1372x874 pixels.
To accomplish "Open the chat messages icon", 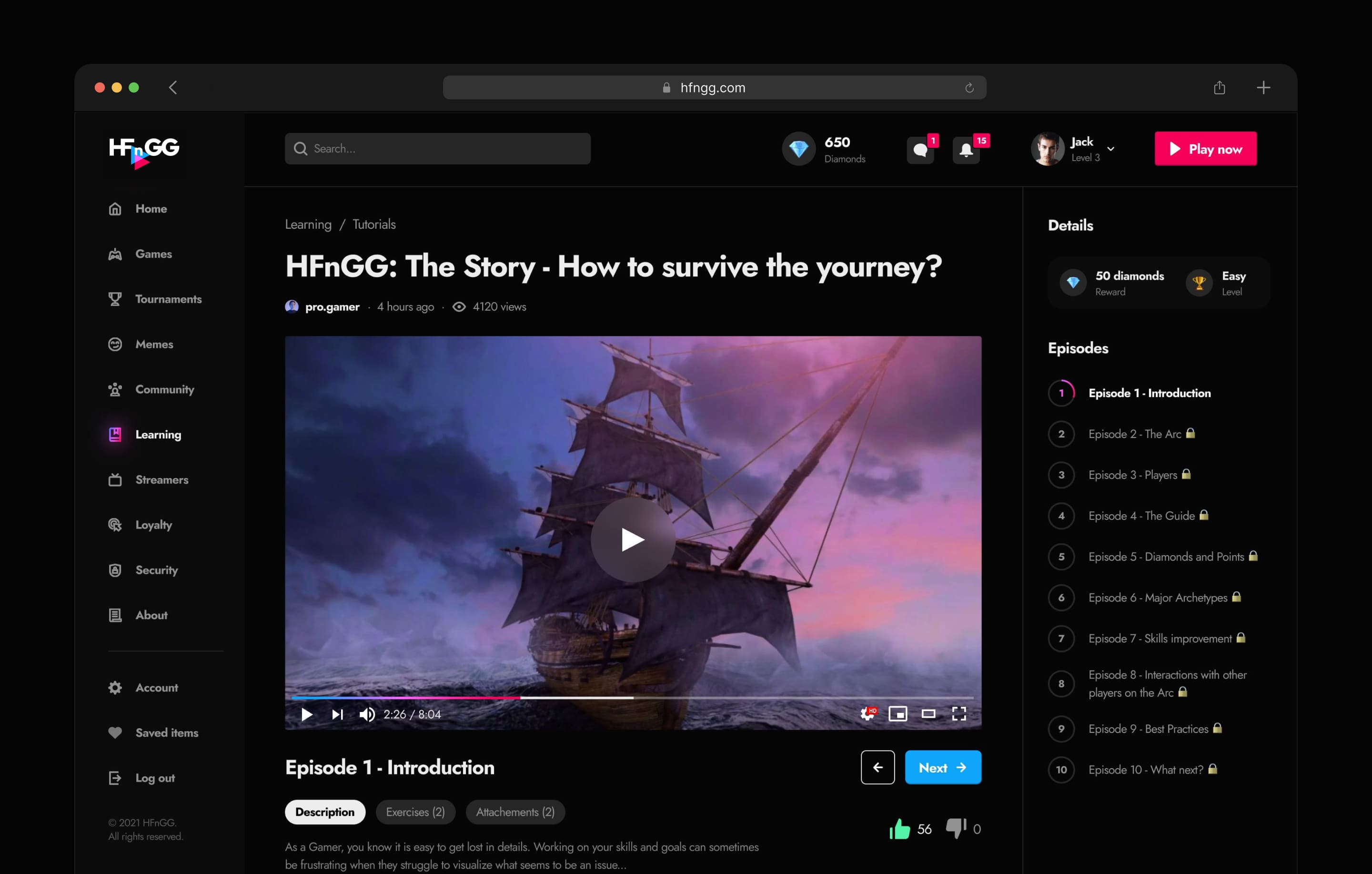I will pos(920,150).
